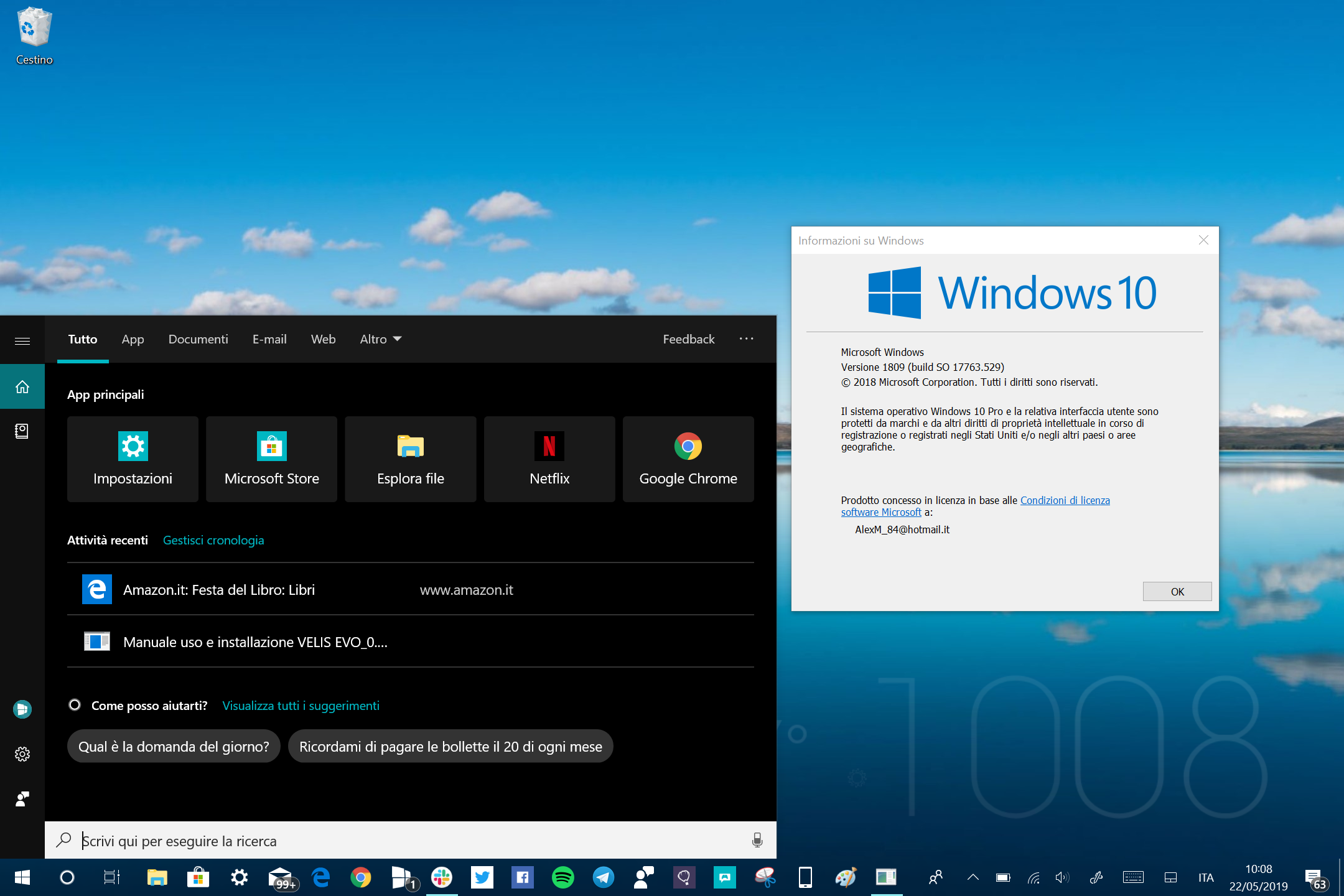The height and width of the screenshot is (896, 1344).
Task: Open the volume control in system tray
Action: [1062, 878]
